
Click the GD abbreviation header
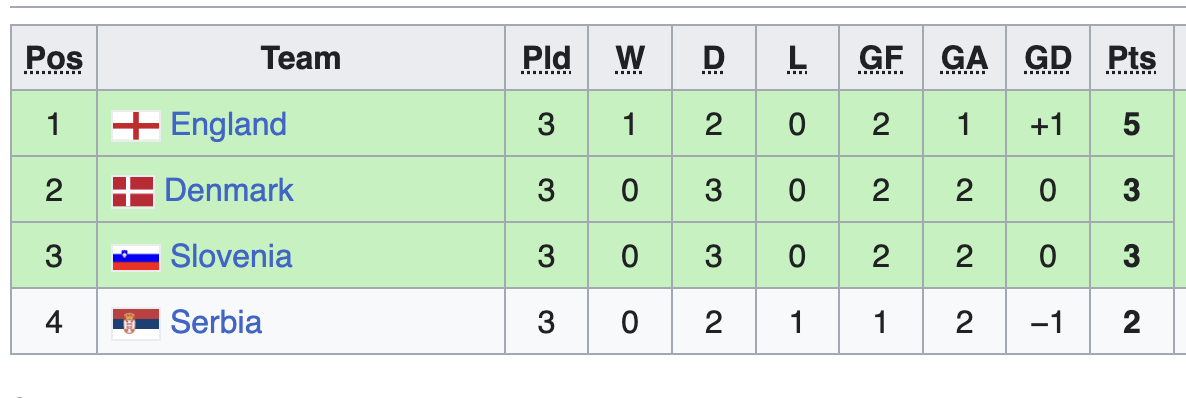coord(1048,58)
